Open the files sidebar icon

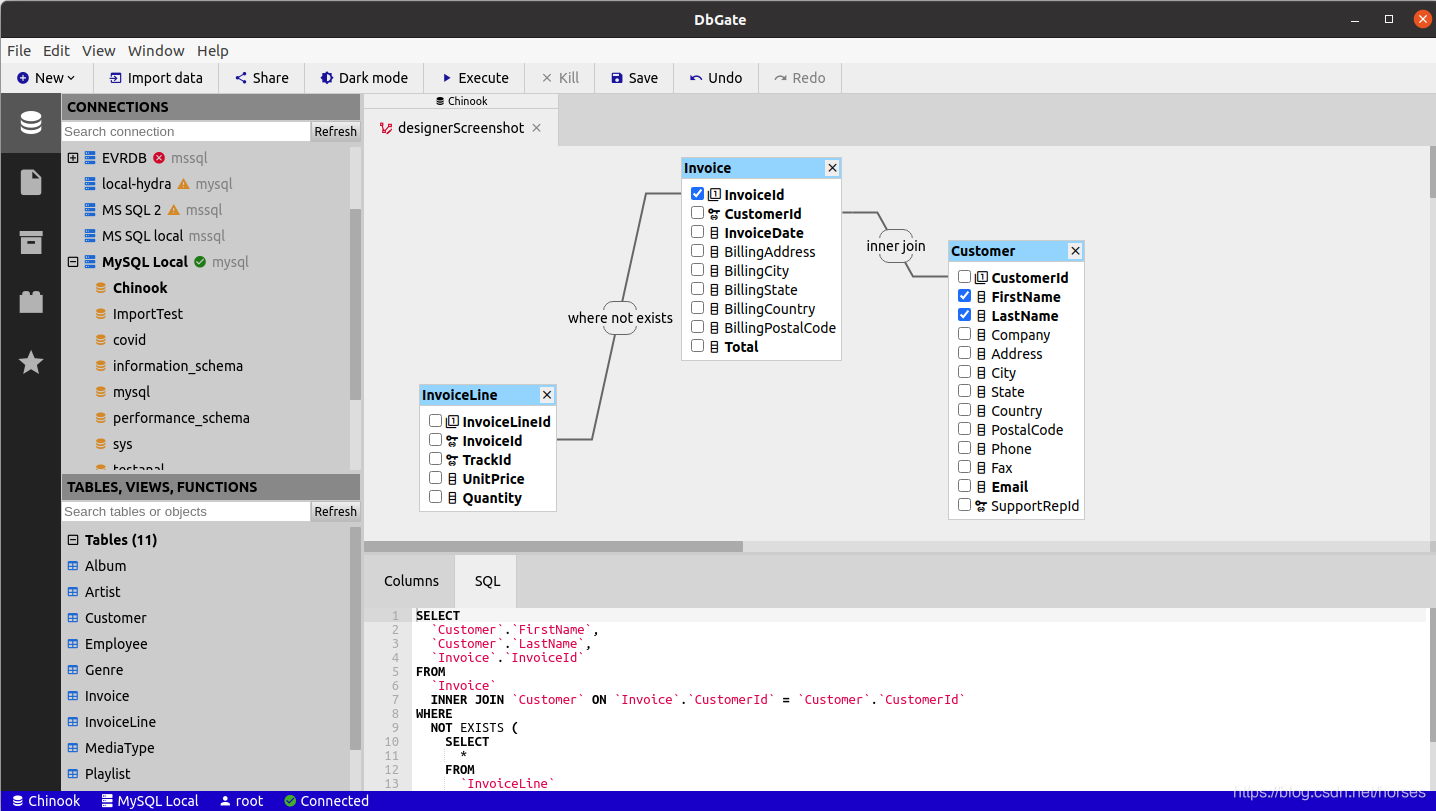[31, 182]
